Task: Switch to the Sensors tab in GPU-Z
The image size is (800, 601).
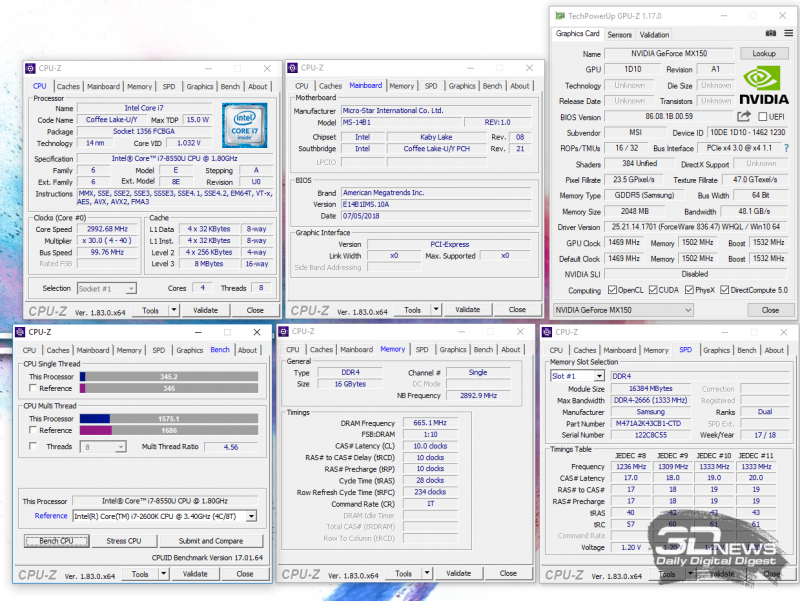Action: click(x=619, y=35)
